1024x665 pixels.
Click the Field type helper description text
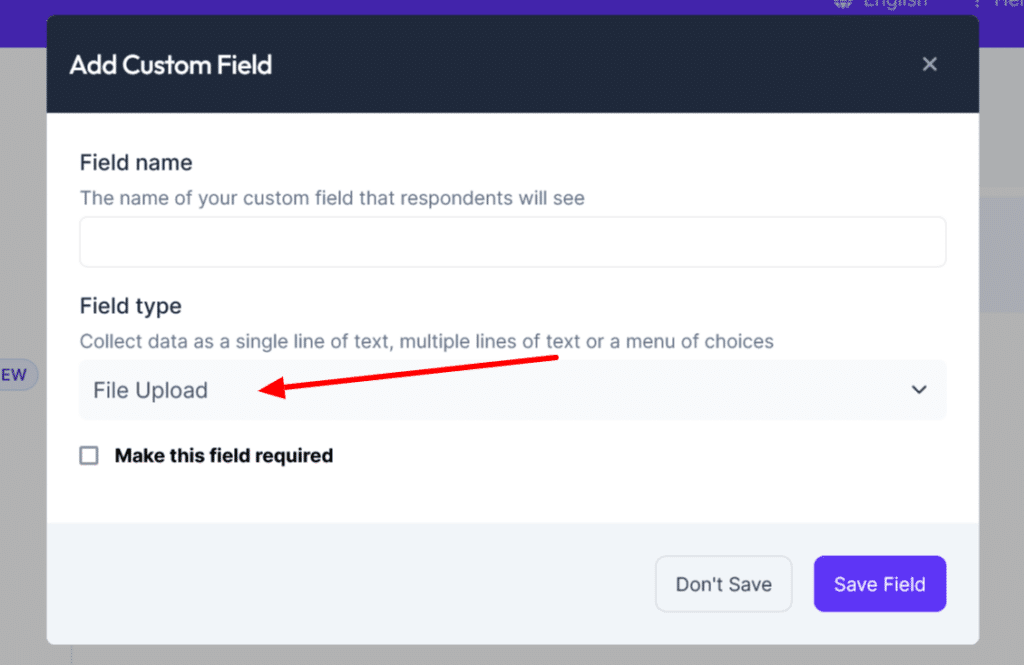pyautogui.click(x=426, y=342)
